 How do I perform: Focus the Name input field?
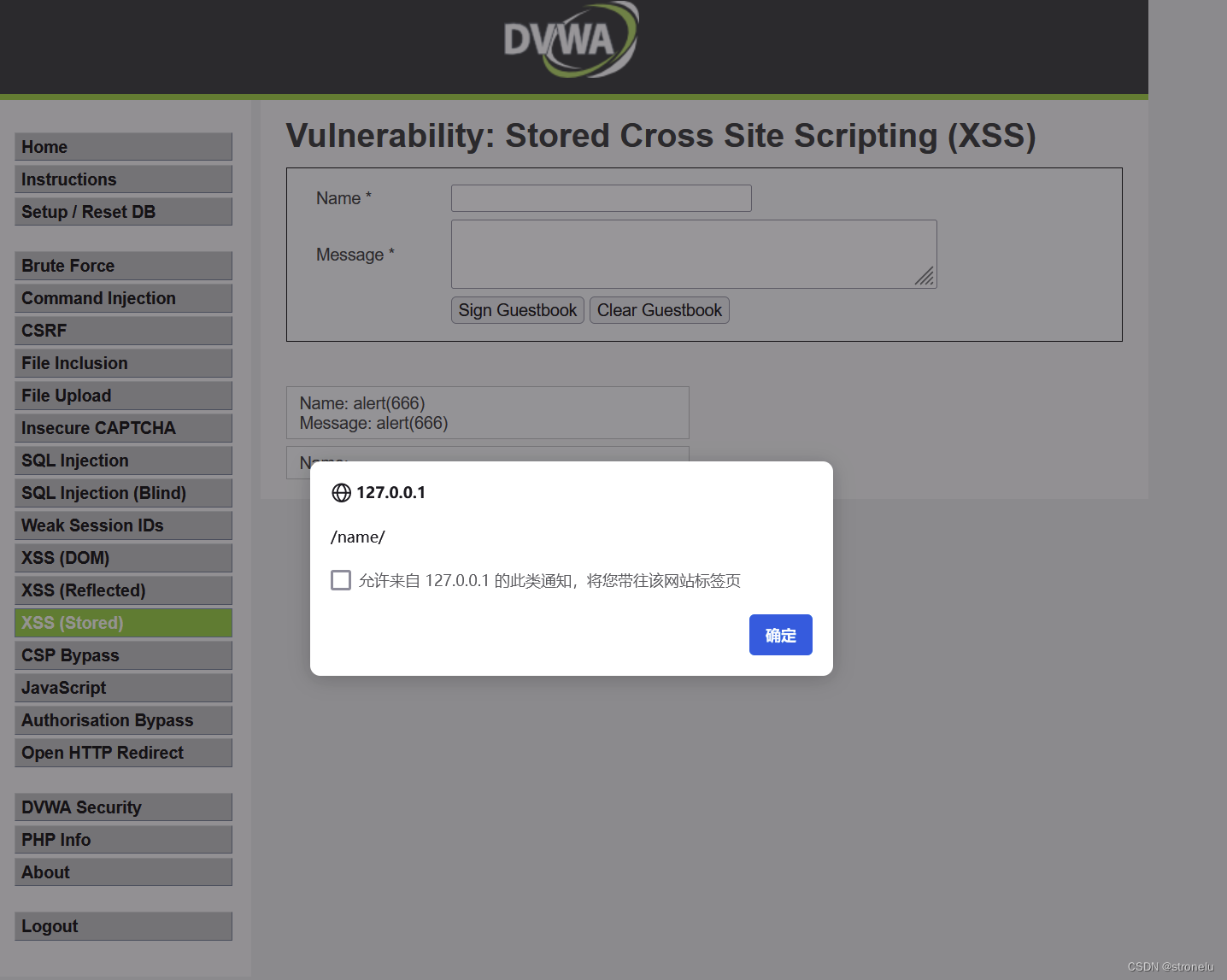click(x=602, y=198)
